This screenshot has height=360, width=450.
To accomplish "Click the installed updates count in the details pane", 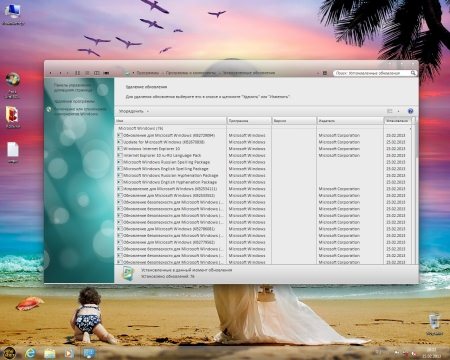I will pos(168,276).
